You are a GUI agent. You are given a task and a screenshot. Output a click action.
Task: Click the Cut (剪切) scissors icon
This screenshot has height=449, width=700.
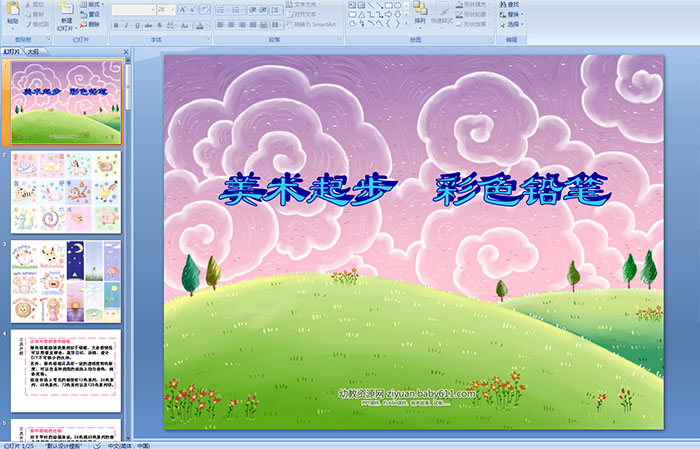tap(35, 4)
